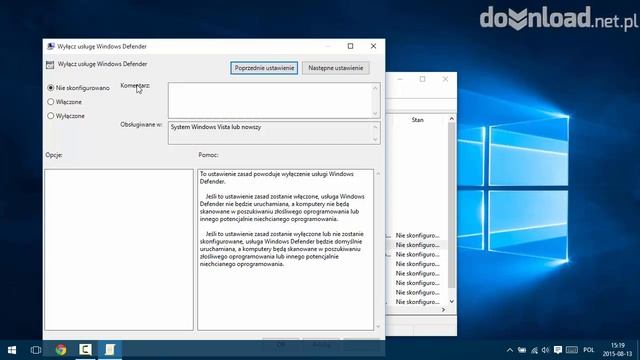Select the Nie skonfigurowano radio button
640x360 pixels.
point(51,88)
